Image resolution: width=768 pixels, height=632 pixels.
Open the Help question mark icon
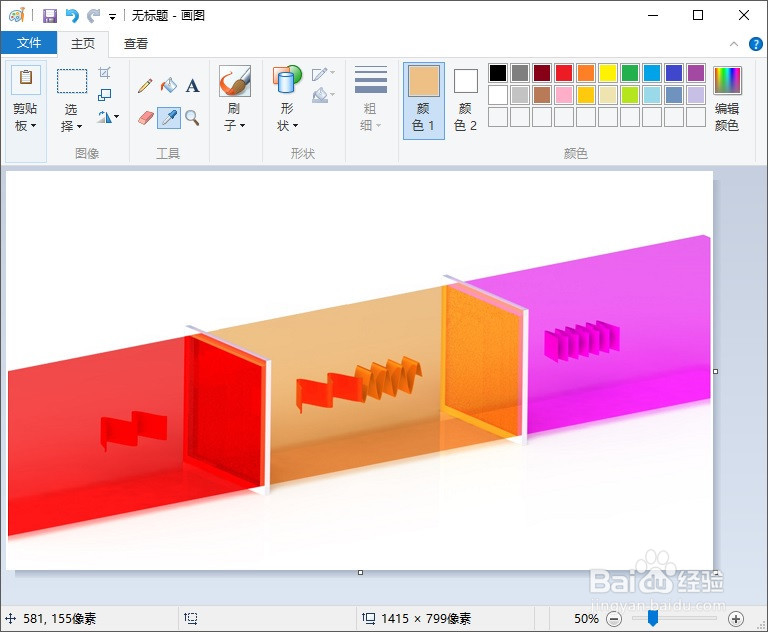[755, 44]
